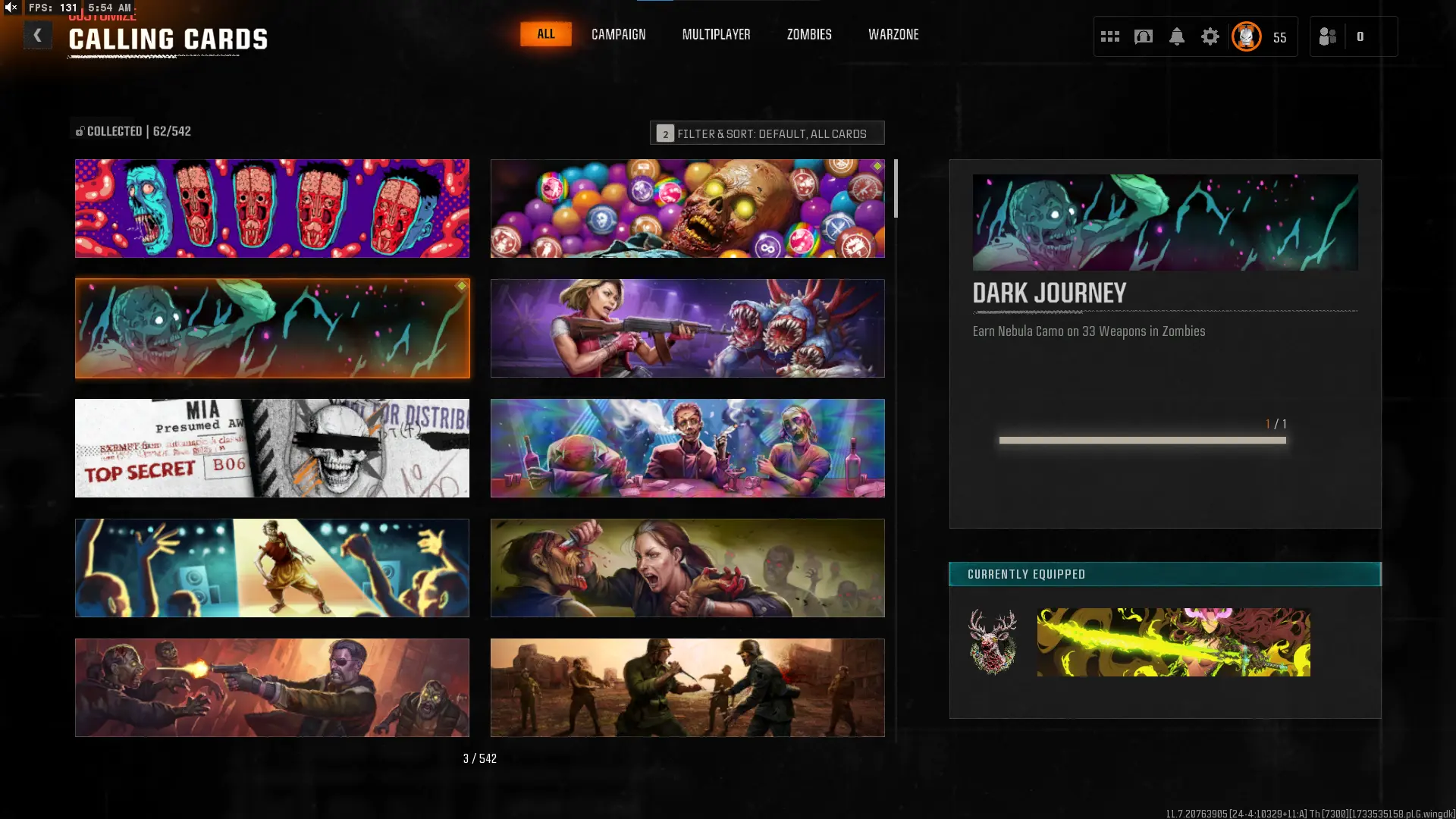Click the equipped deer emblem icon
Viewport: 1456px width, 819px height.
pyautogui.click(x=993, y=642)
